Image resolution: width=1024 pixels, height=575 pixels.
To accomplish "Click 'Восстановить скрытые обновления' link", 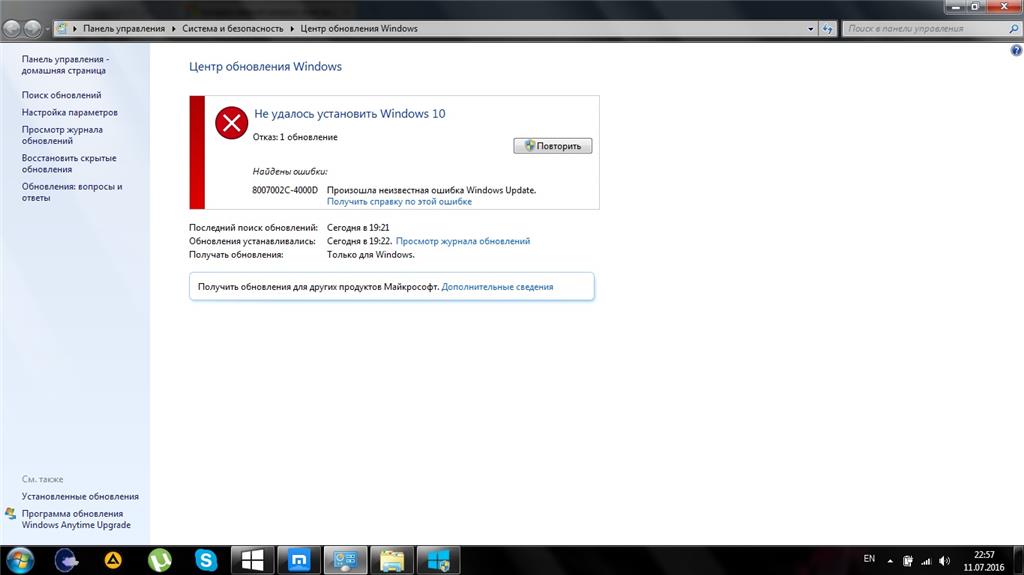I will 69,163.
